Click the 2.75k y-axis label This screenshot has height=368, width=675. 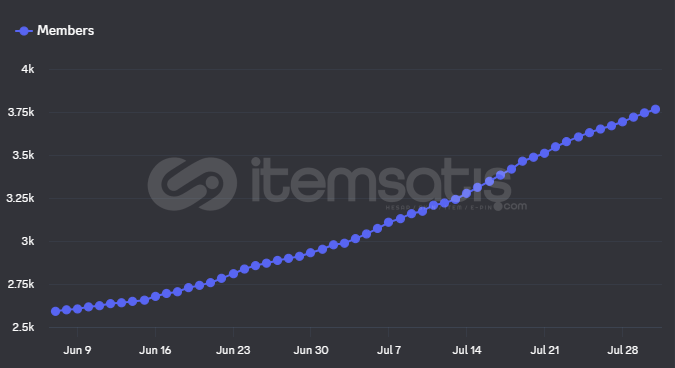(x=21, y=284)
